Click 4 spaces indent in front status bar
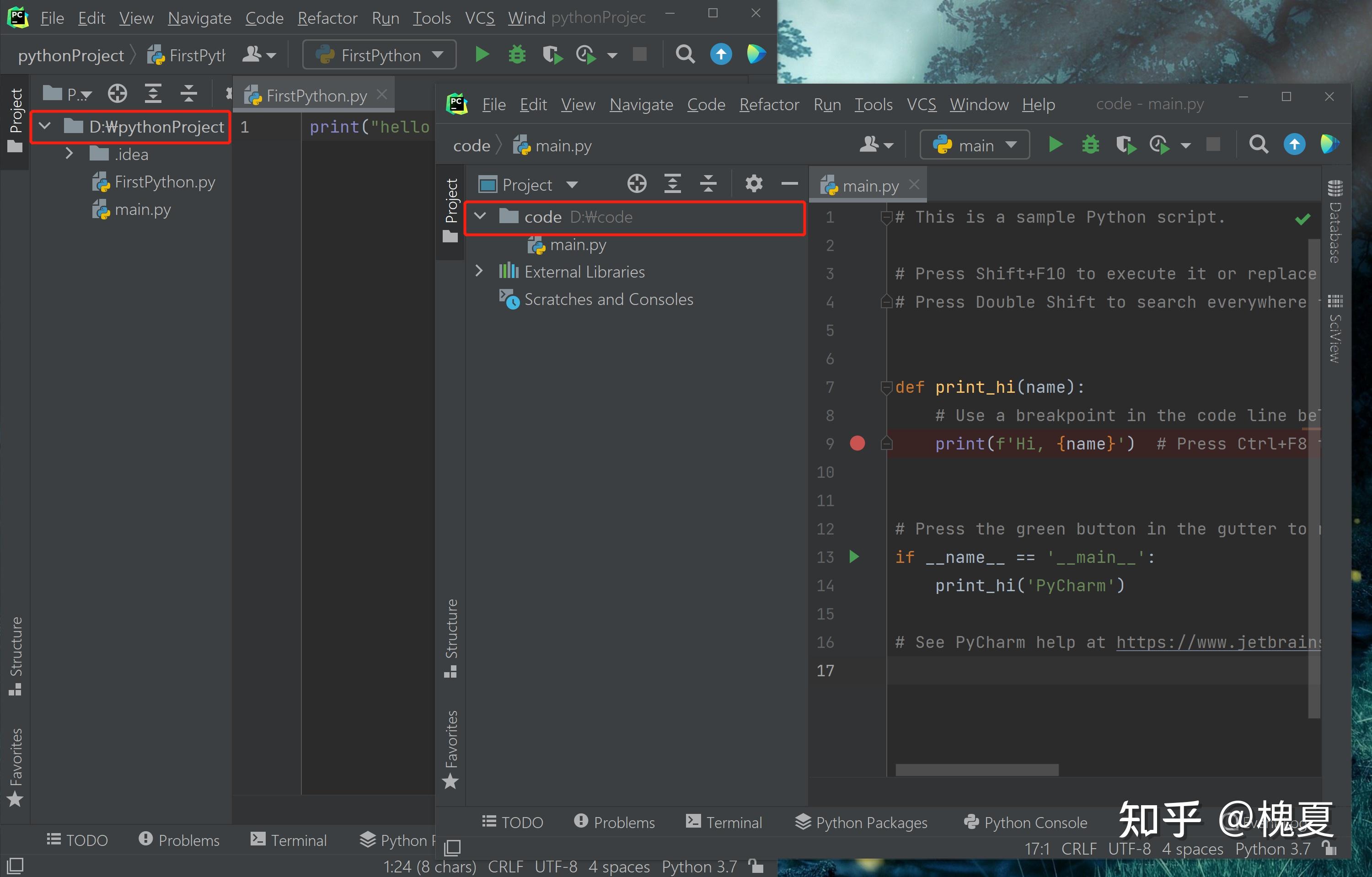This screenshot has width=1372, height=877. [1193, 849]
